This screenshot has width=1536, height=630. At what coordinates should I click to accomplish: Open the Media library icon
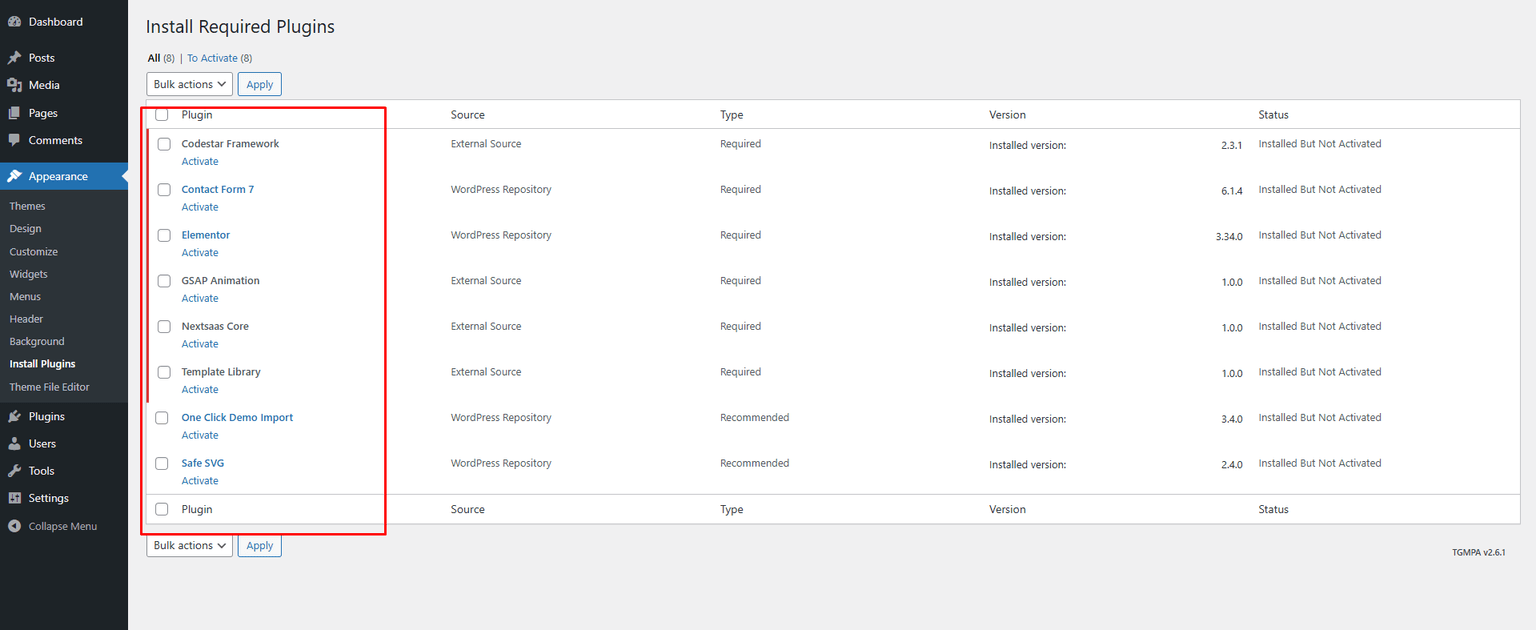[x=14, y=85]
